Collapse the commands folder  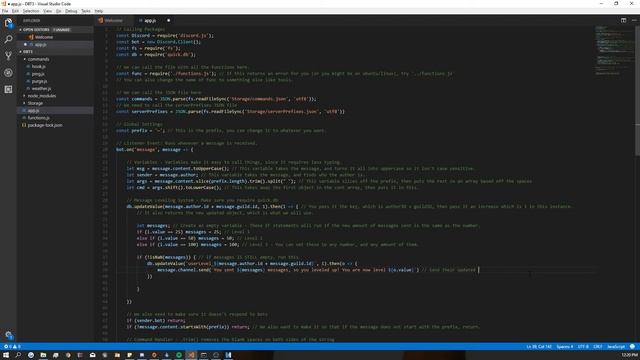[38, 59]
